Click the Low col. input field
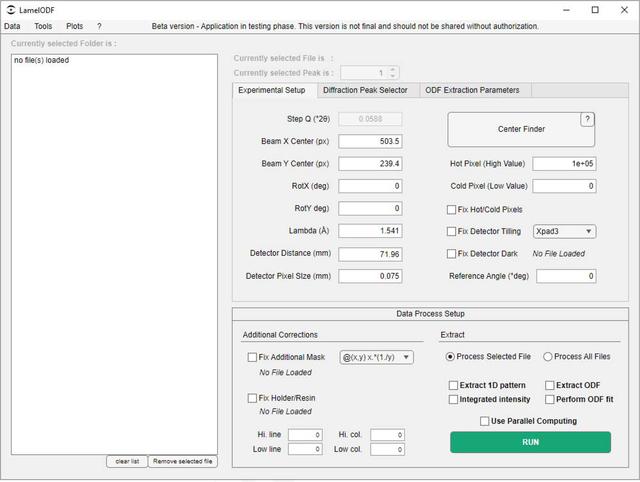Screen dimensions: 640x482 (387, 449)
